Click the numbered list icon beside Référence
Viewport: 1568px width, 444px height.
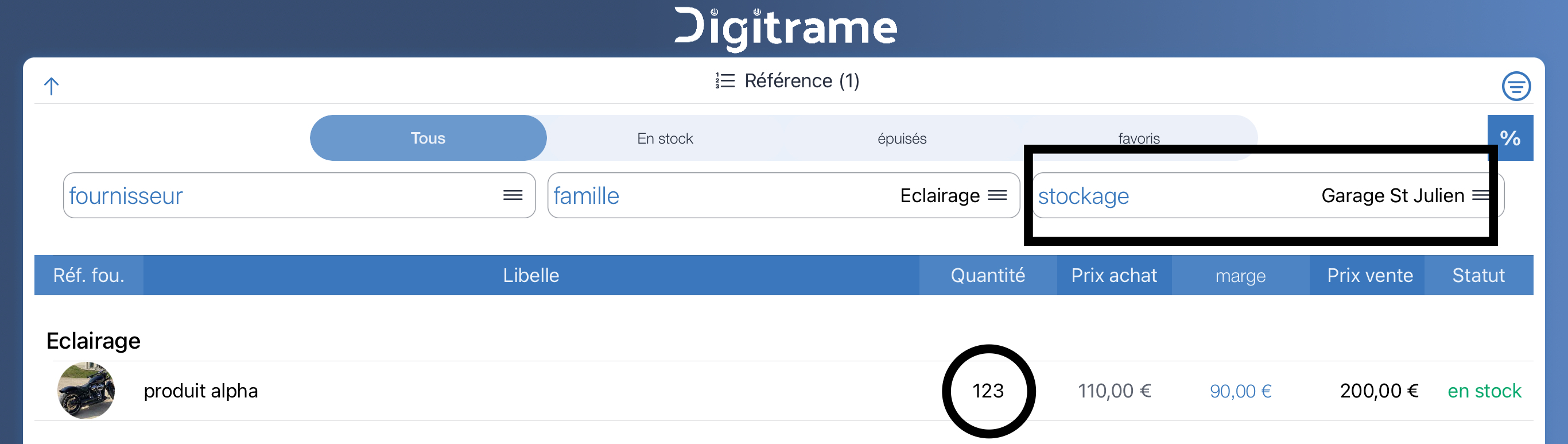pos(724,81)
